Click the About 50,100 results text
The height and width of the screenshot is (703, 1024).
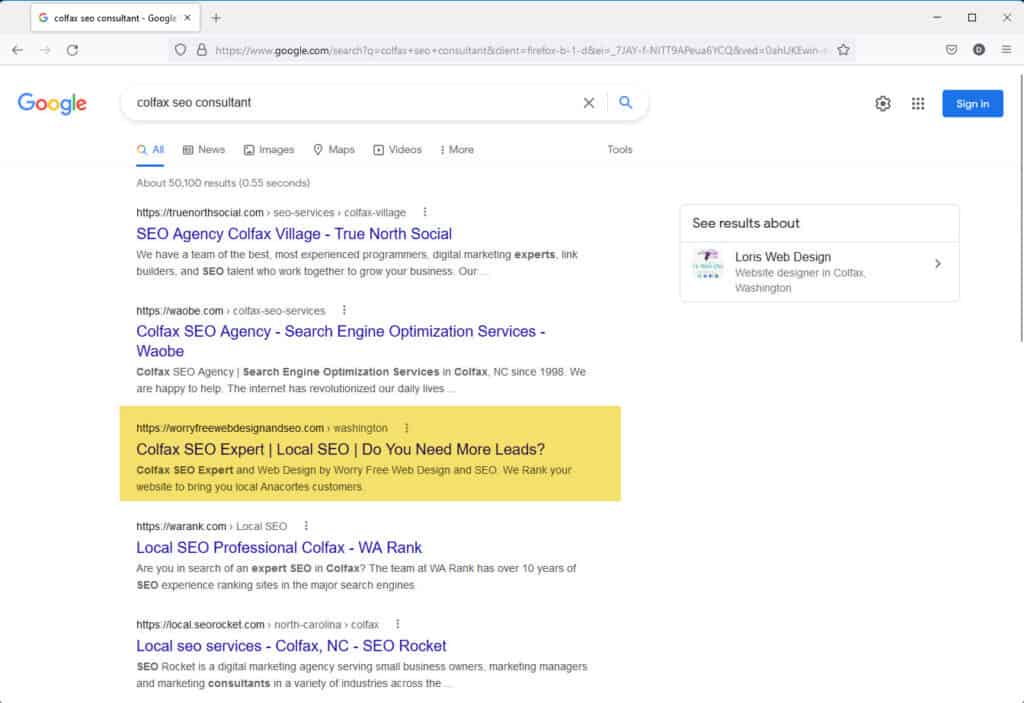click(223, 183)
